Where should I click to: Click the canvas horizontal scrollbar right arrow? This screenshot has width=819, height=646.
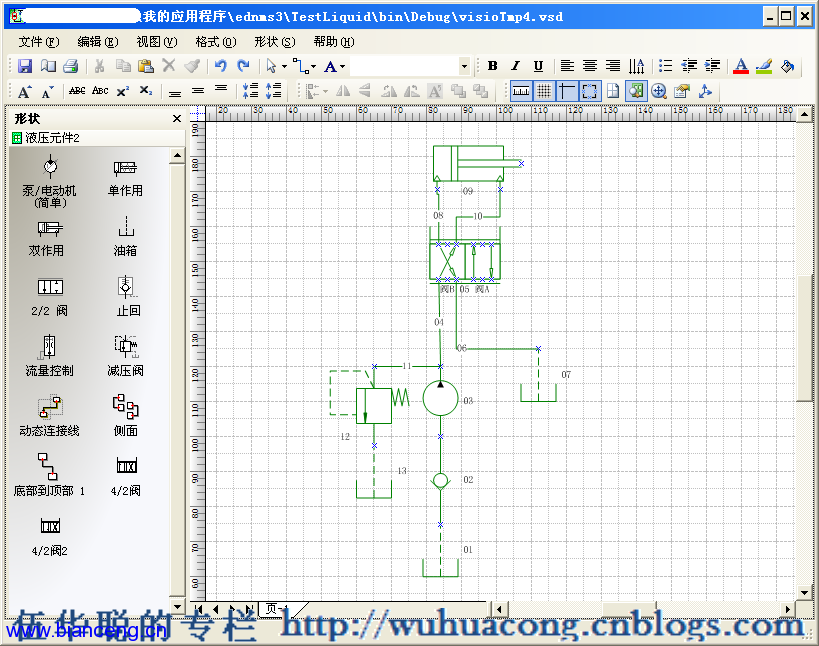(x=788, y=609)
